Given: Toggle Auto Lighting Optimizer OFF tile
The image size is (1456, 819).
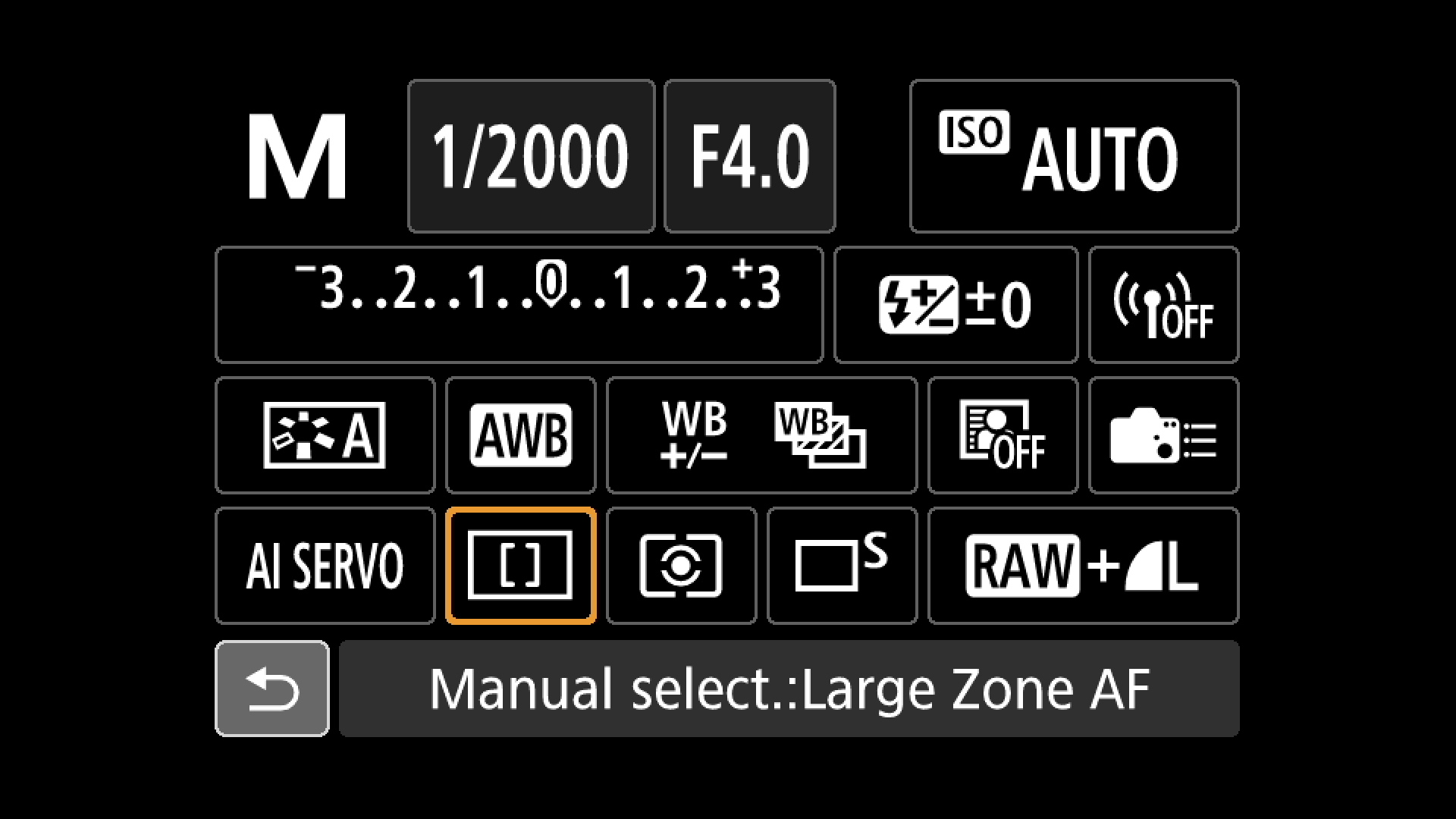Looking at the screenshot, I should (1003, 435).
